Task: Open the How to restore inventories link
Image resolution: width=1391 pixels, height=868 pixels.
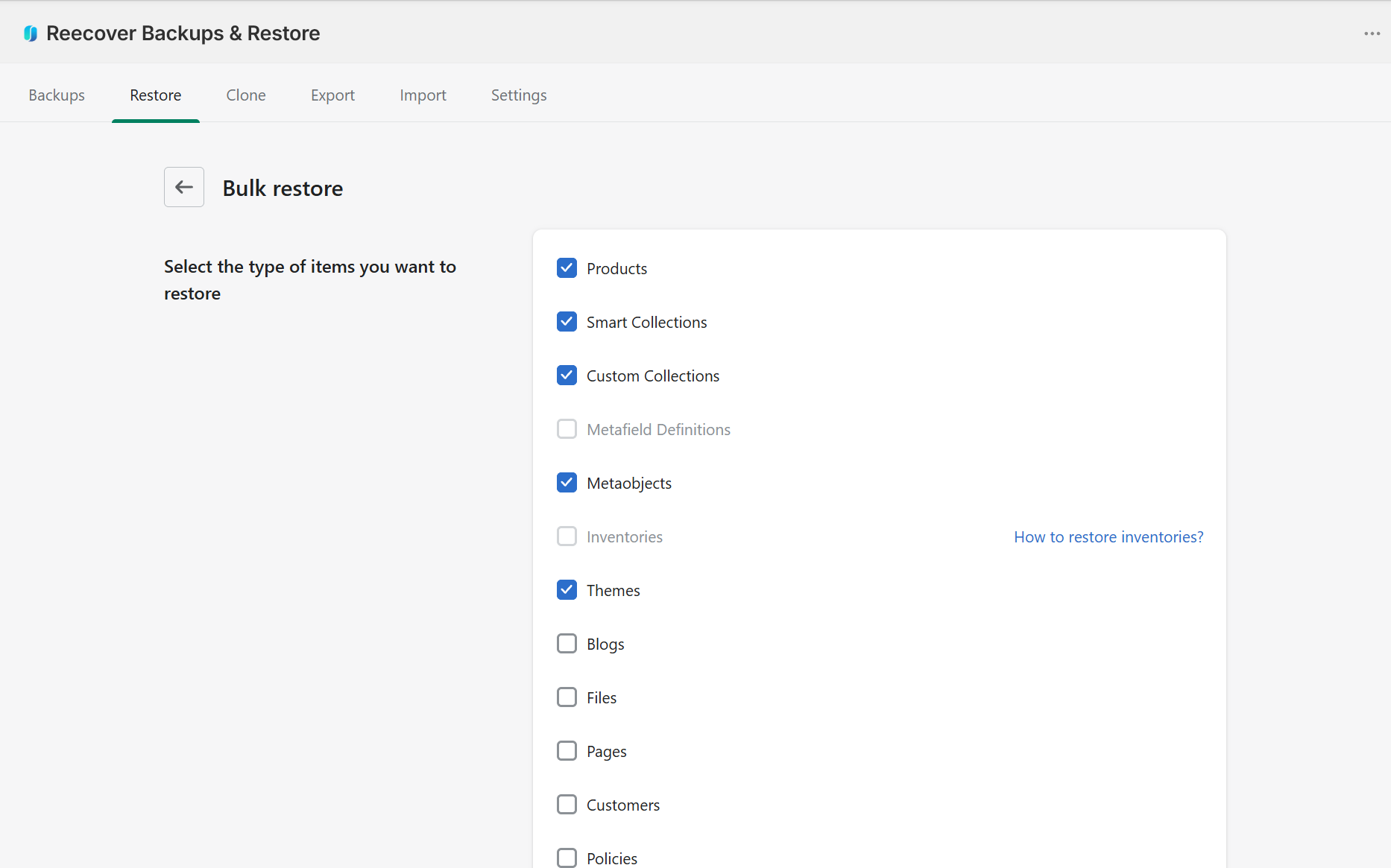Action: tap(1108, 537)
